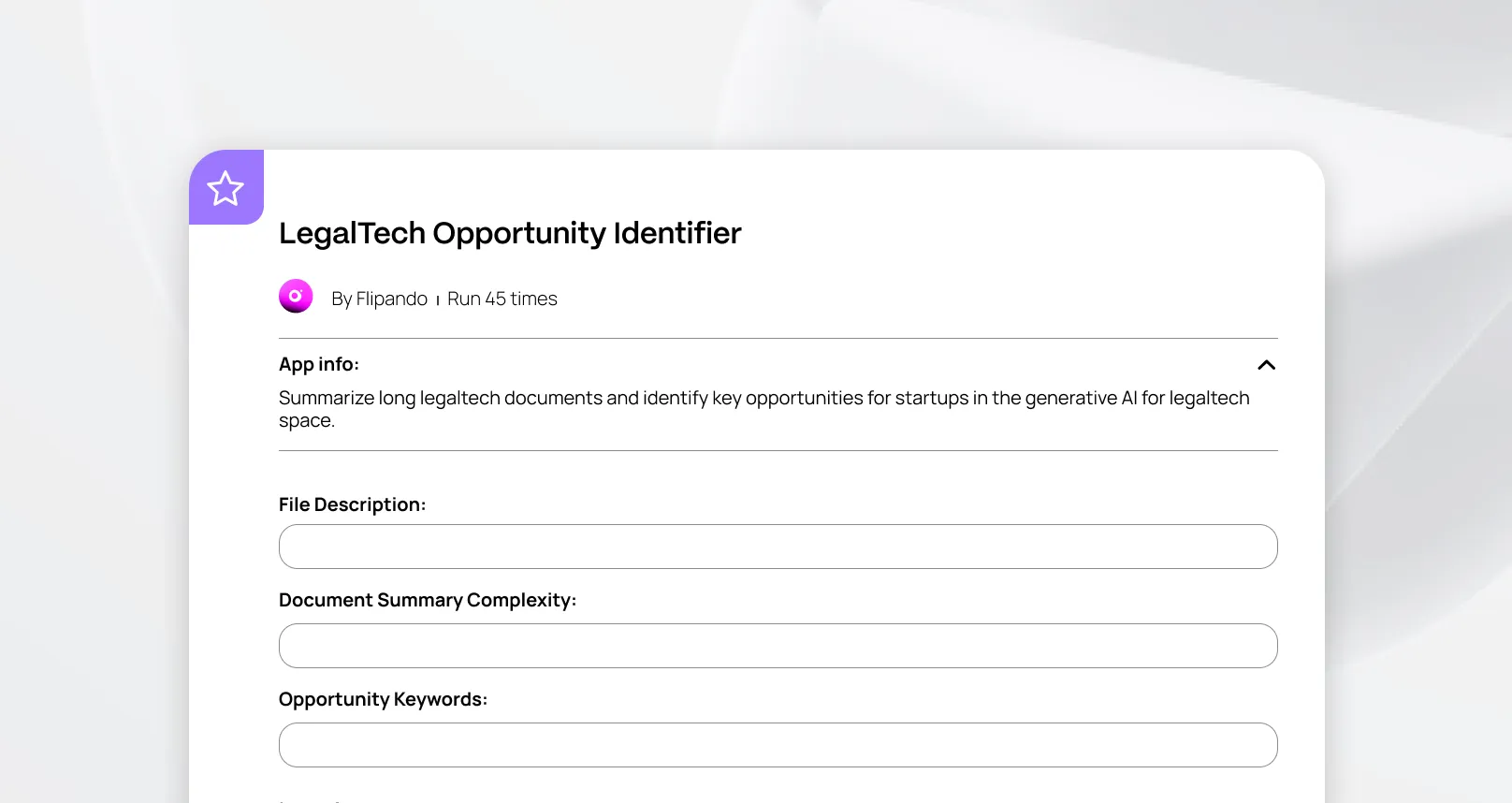This screenshot has width=1512, height=803.
Task: Click the Document Summary Complexity field
Action: [x=778, y=646]
